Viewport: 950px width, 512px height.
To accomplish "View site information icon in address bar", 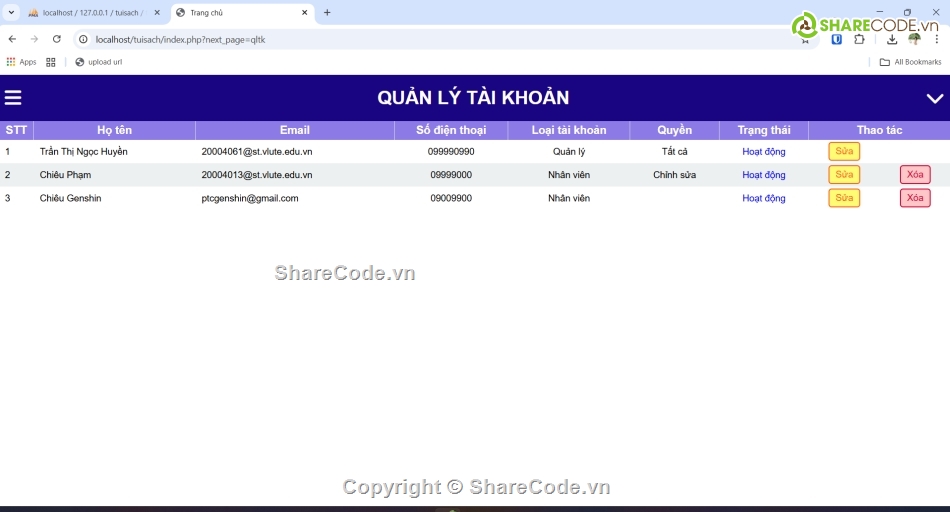I will pyautogui.click(x=84, y=39).
